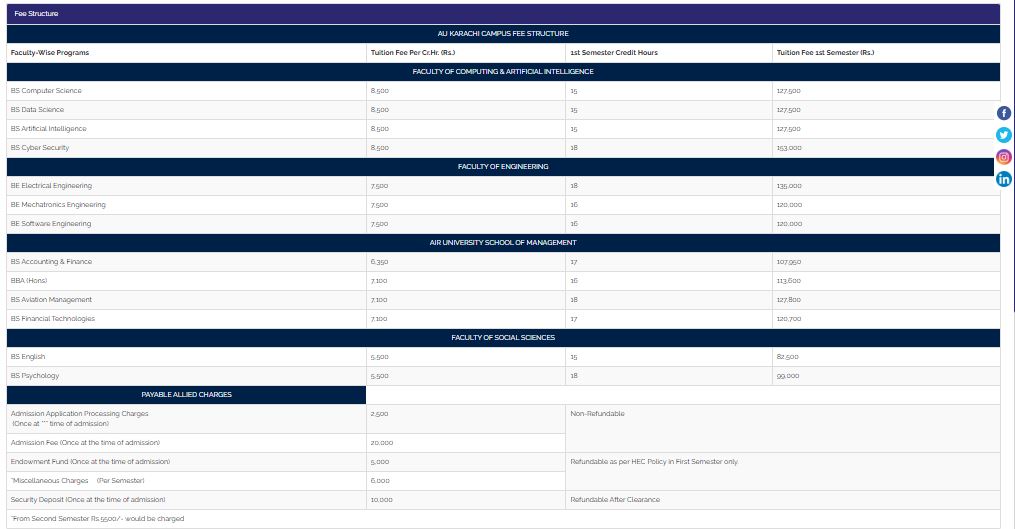Viewport: 1015px width, 529px height.
Task: Click the 20,000 admission fee value
Action: click(381, 443)
